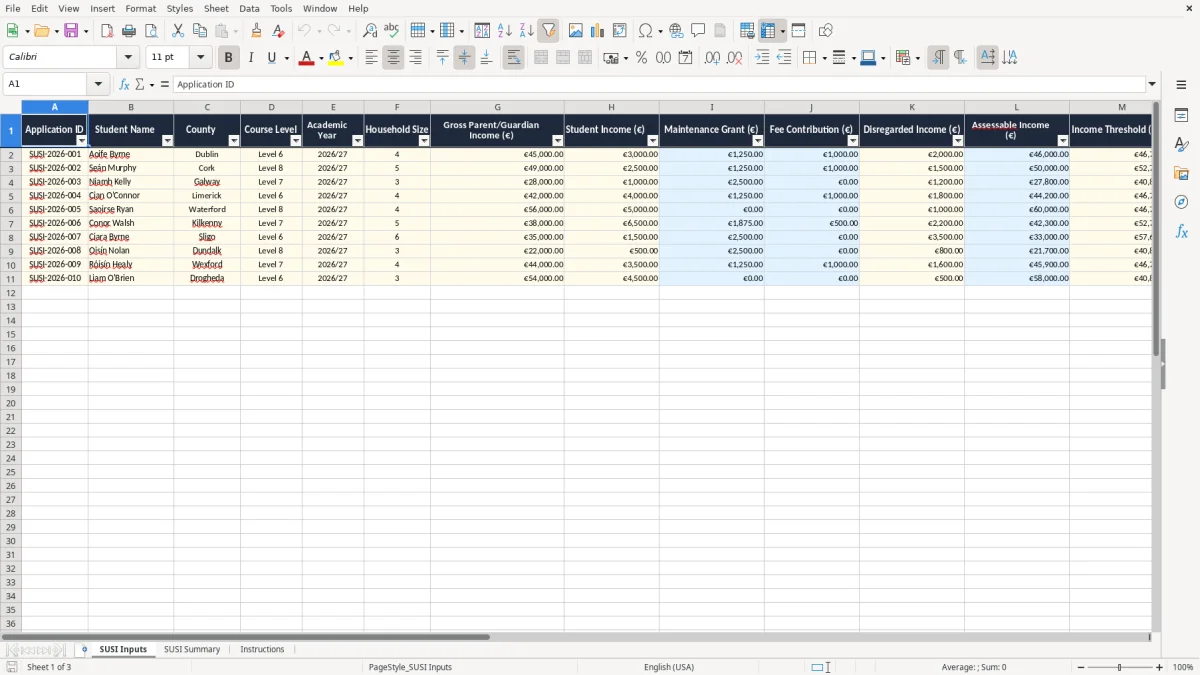Insert a chart from the toolbar
The image size is (1200, 675).
click(598, 31)
